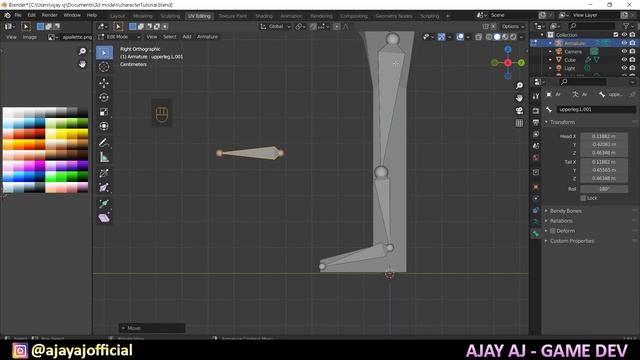Toggle the Collection exclude checkbox

pos(616,35)
